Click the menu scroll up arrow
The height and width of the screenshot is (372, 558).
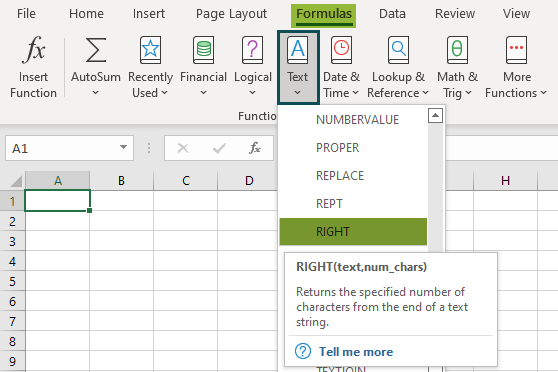coord(435,115)
